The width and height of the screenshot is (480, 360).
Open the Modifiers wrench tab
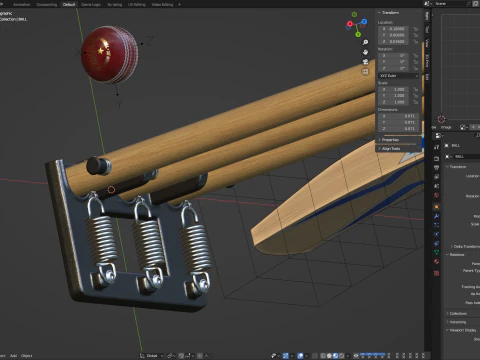coord(436,216)
